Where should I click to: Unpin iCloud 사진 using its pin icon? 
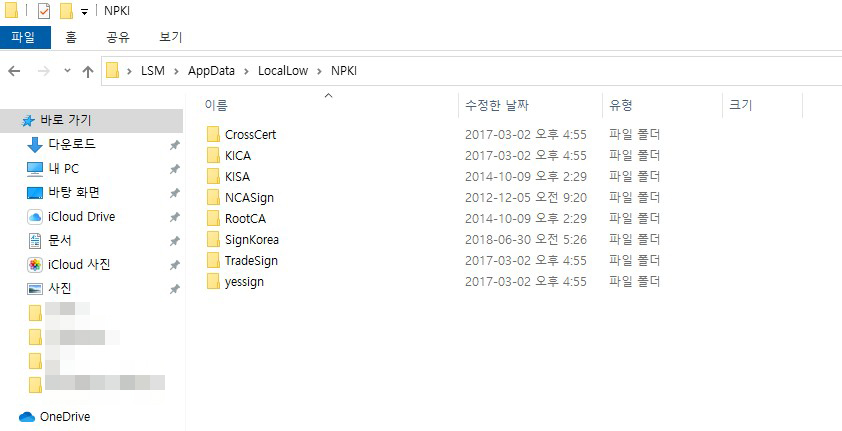click(175, 265)
